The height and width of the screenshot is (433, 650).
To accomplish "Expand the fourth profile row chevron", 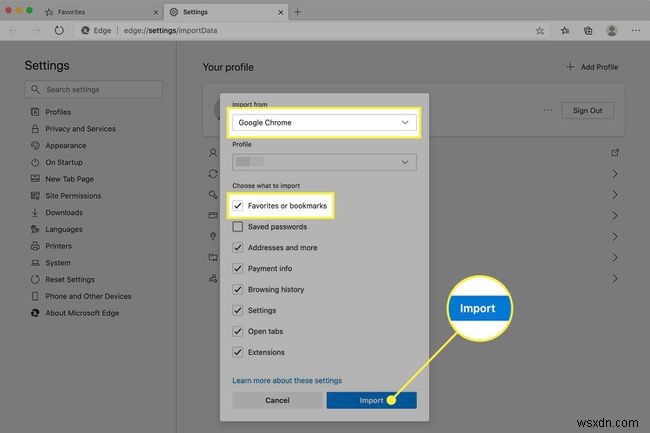I will click(x=615, y=215).
